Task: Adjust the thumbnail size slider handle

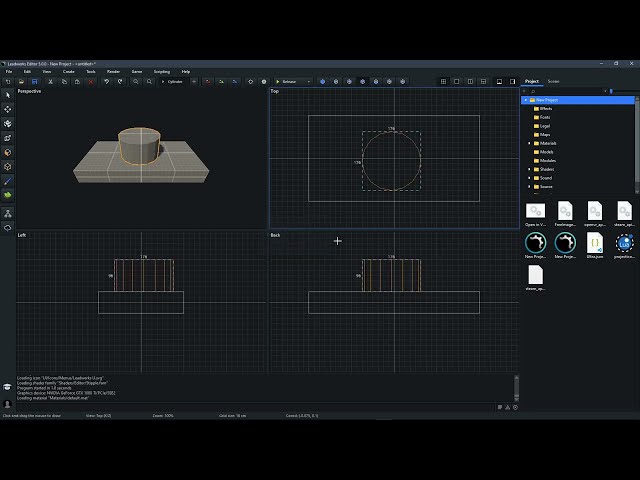Action: coord(611,91)
